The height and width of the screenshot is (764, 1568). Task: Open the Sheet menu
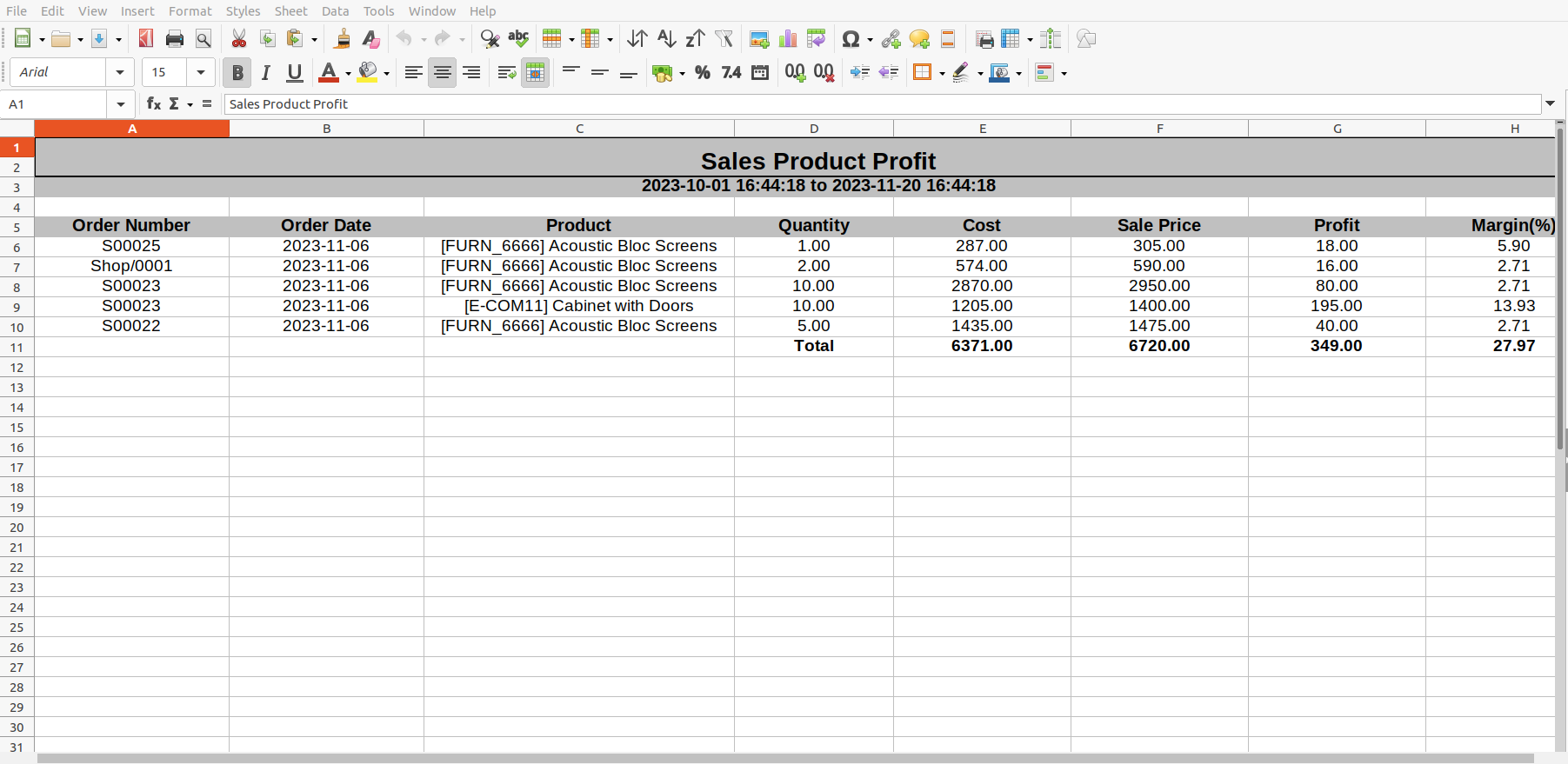(290, 10)
